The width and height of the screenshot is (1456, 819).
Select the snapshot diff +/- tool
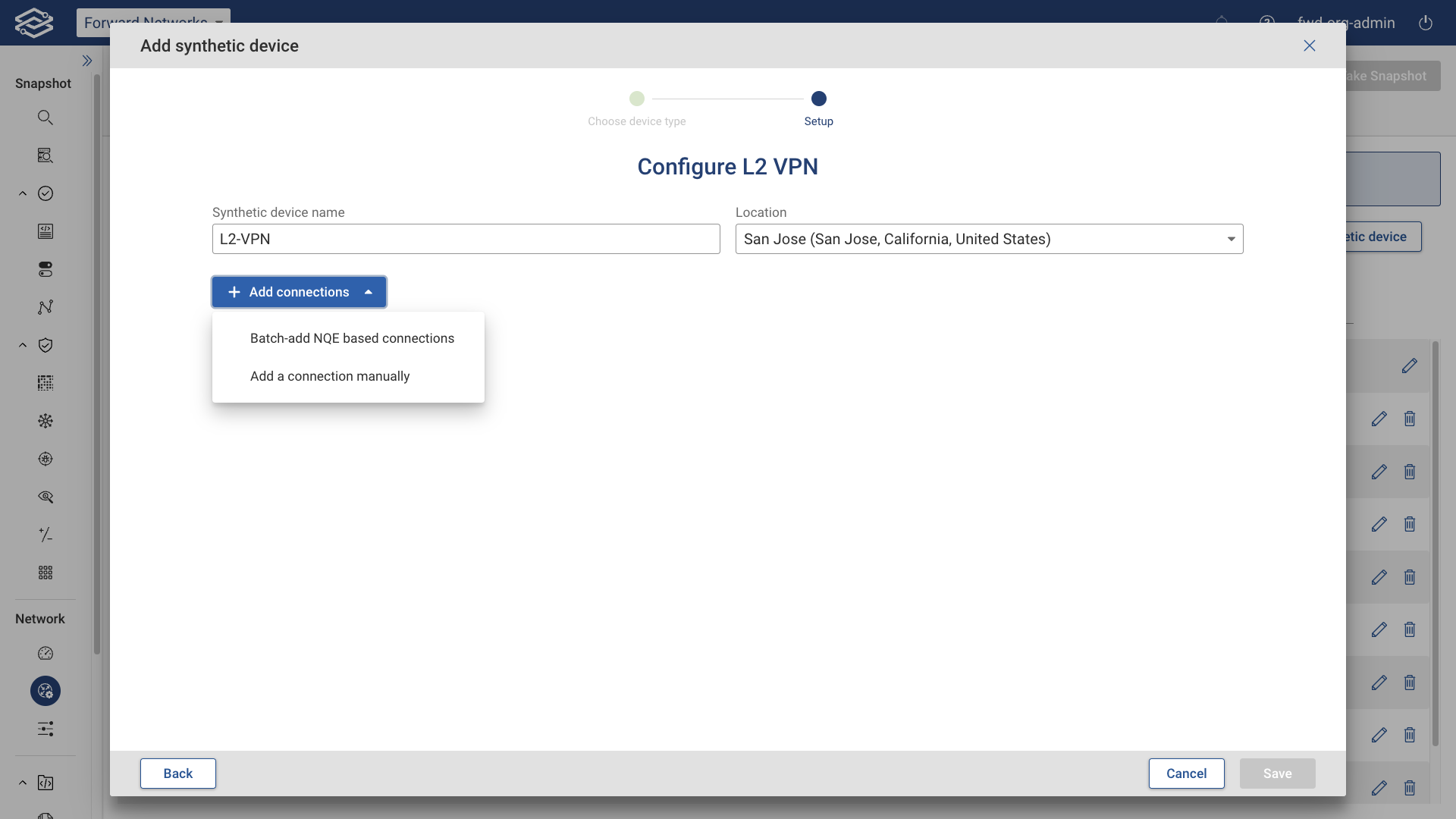click(45, 535)
